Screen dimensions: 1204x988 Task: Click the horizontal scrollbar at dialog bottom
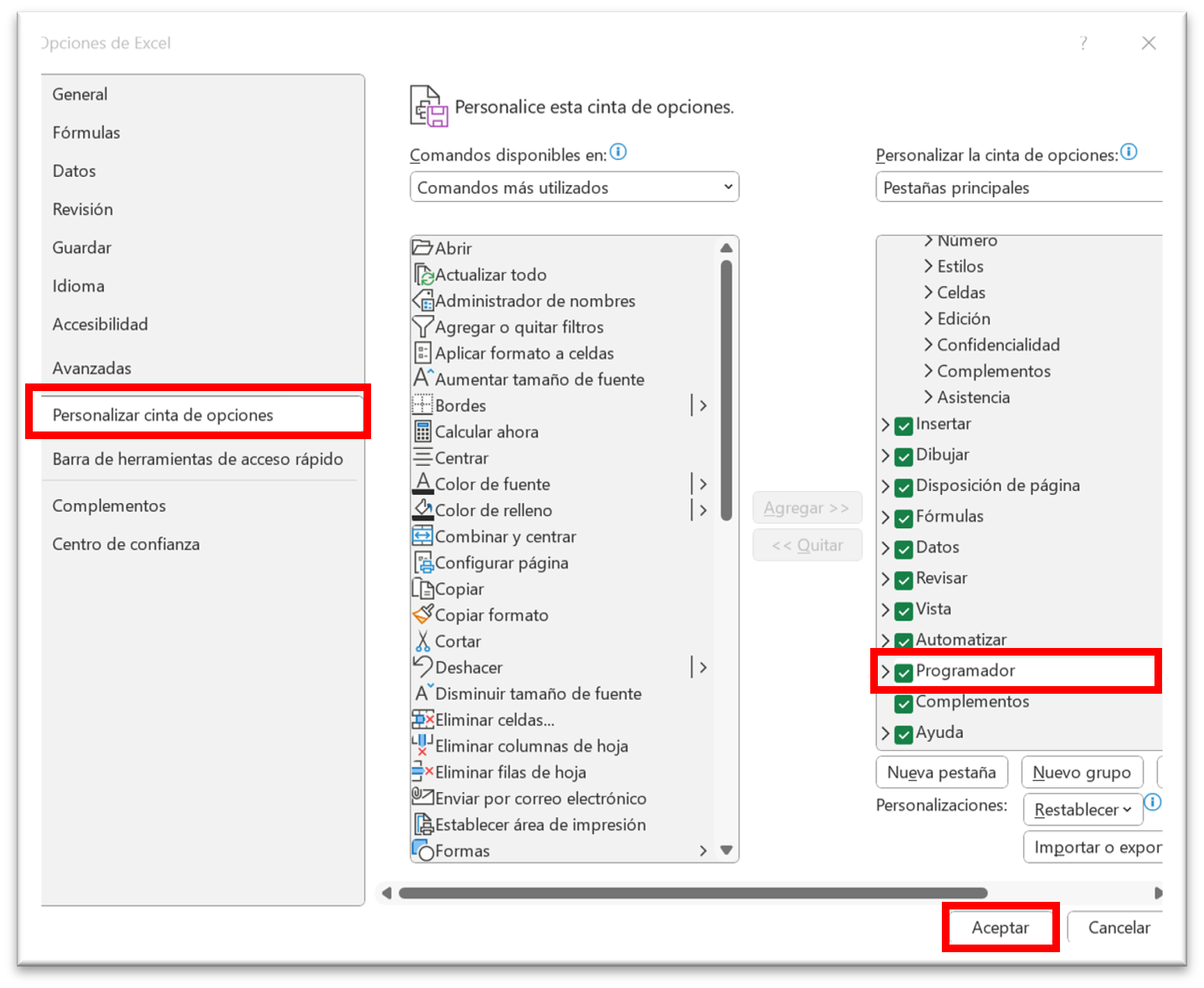coord(693,893)
